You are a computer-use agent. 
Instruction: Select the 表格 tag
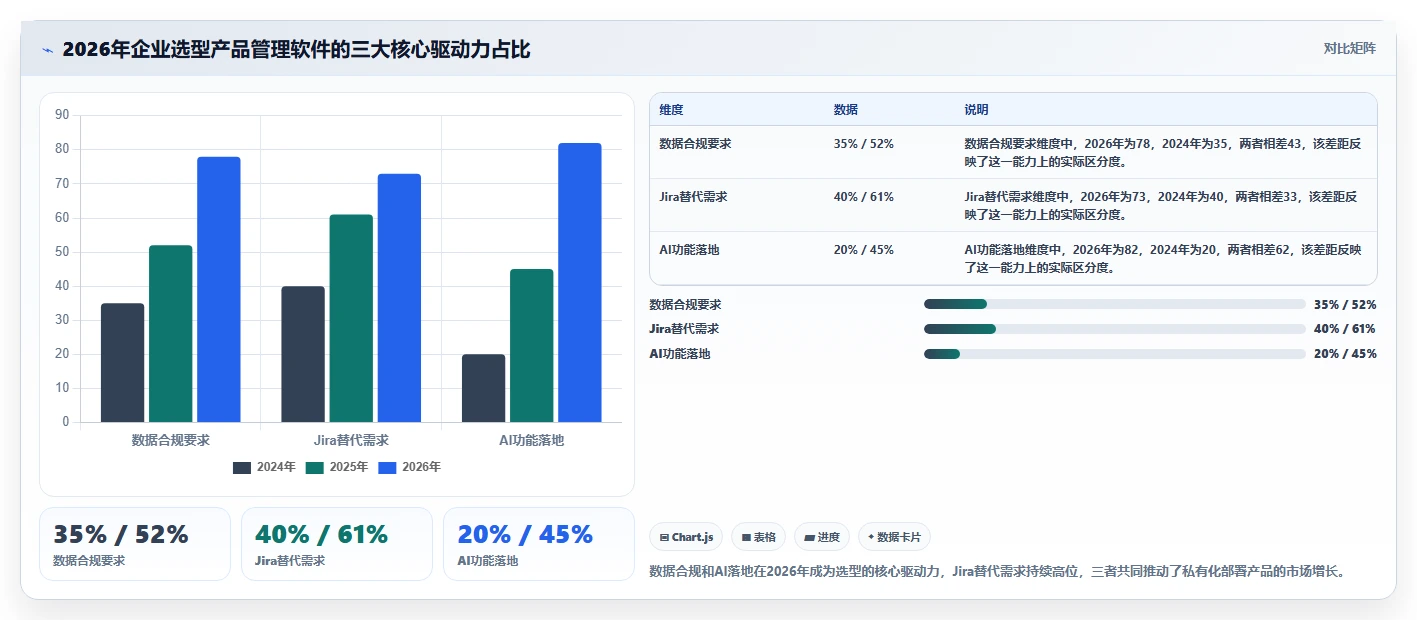759,537
